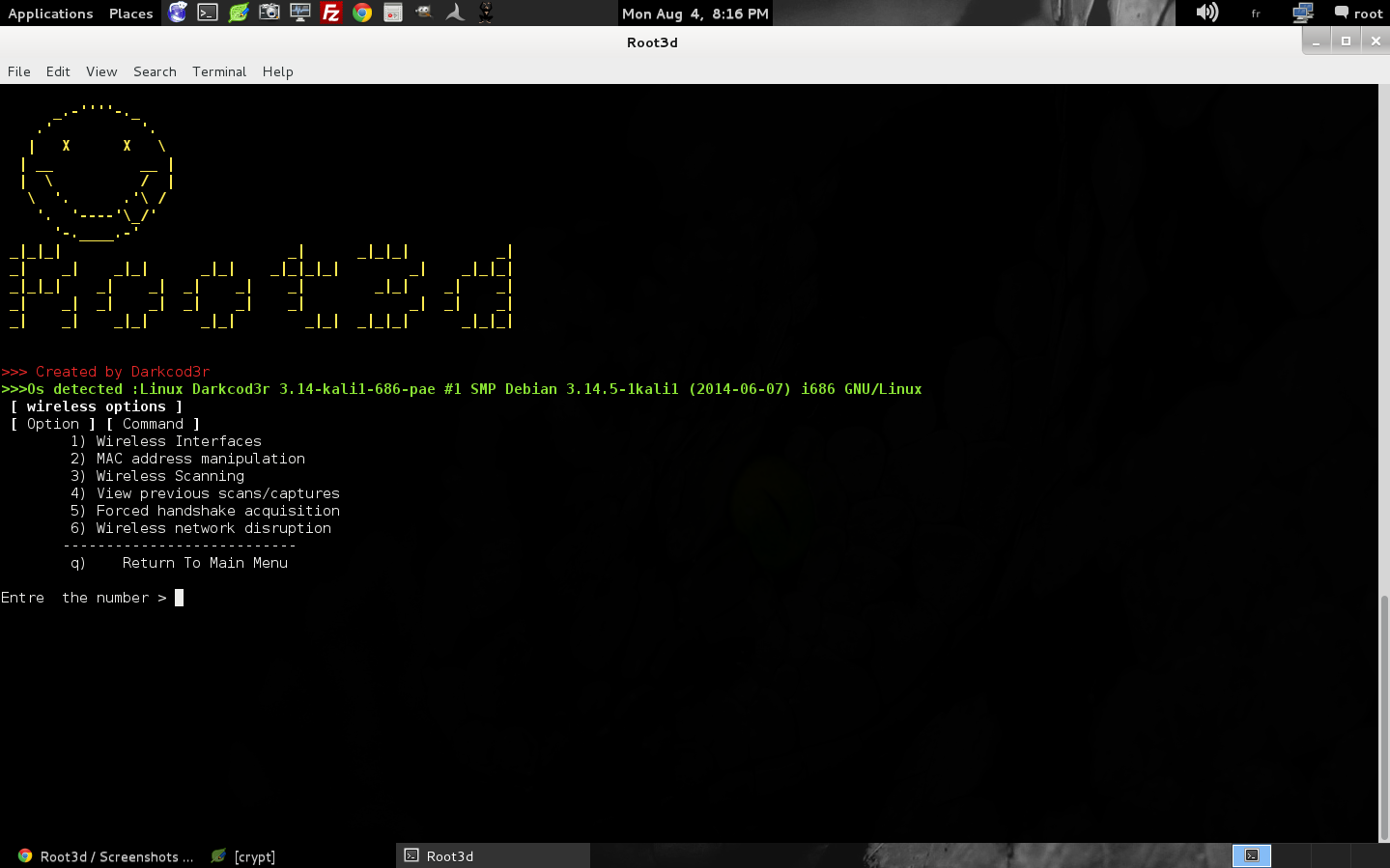Maximize the Root3d terminal window
Viewport: 1390px width, 868px height.
tap(1346, 42)
